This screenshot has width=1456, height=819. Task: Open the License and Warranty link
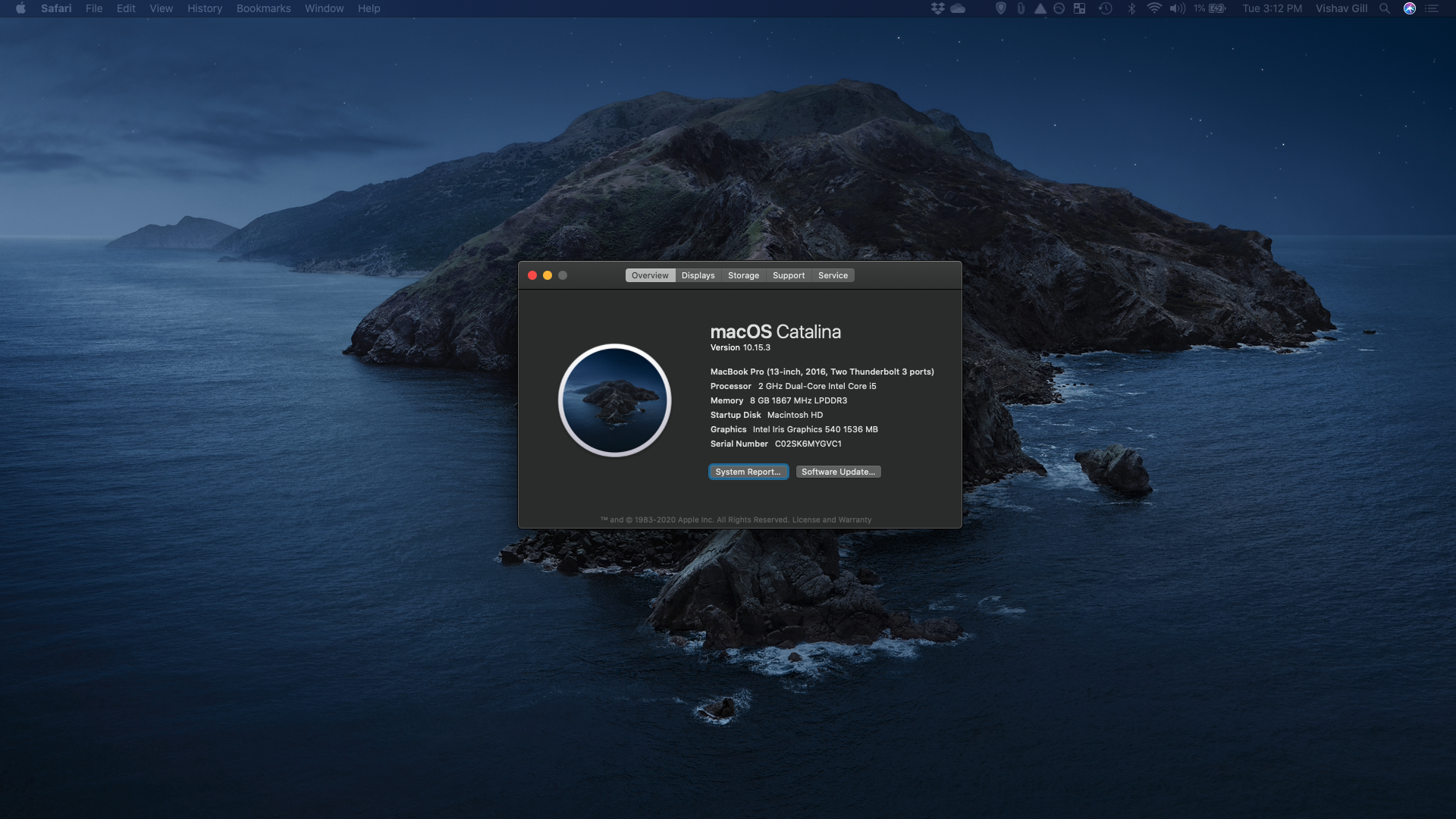(832, 520)
